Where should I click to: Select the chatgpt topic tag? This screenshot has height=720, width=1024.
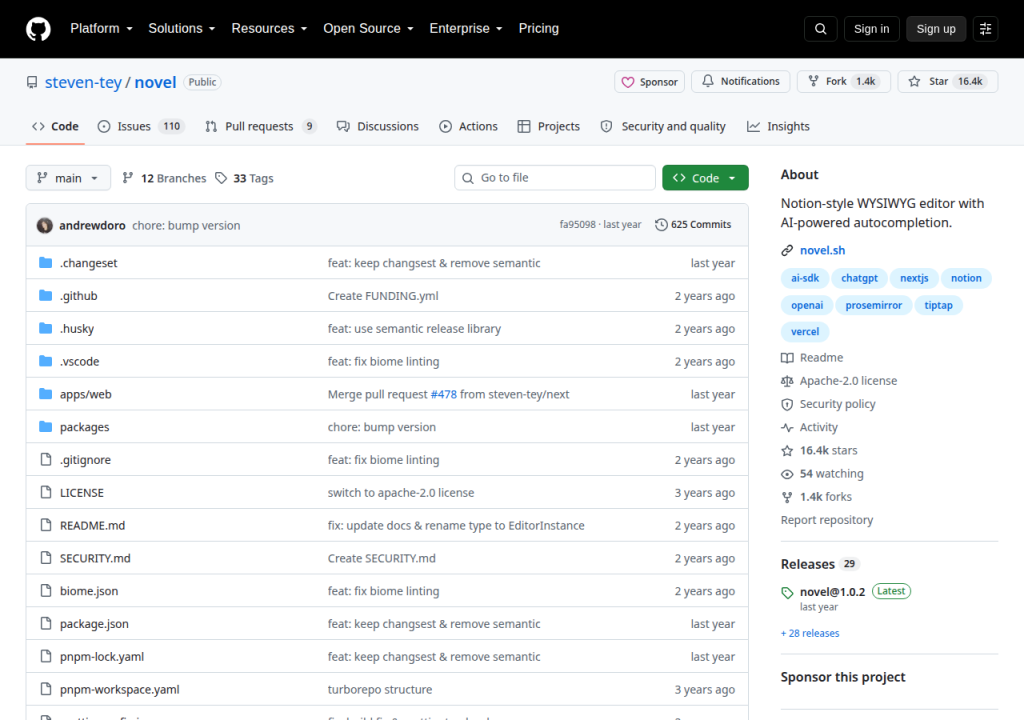coord(859,278)
